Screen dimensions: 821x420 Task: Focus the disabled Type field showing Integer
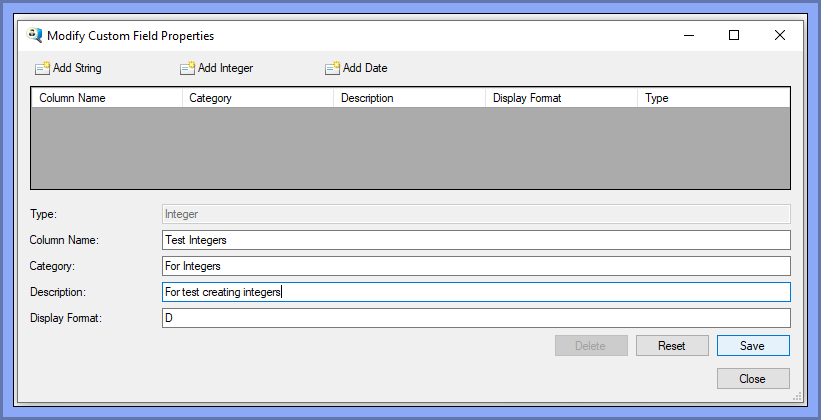click(x=476, y=214)
